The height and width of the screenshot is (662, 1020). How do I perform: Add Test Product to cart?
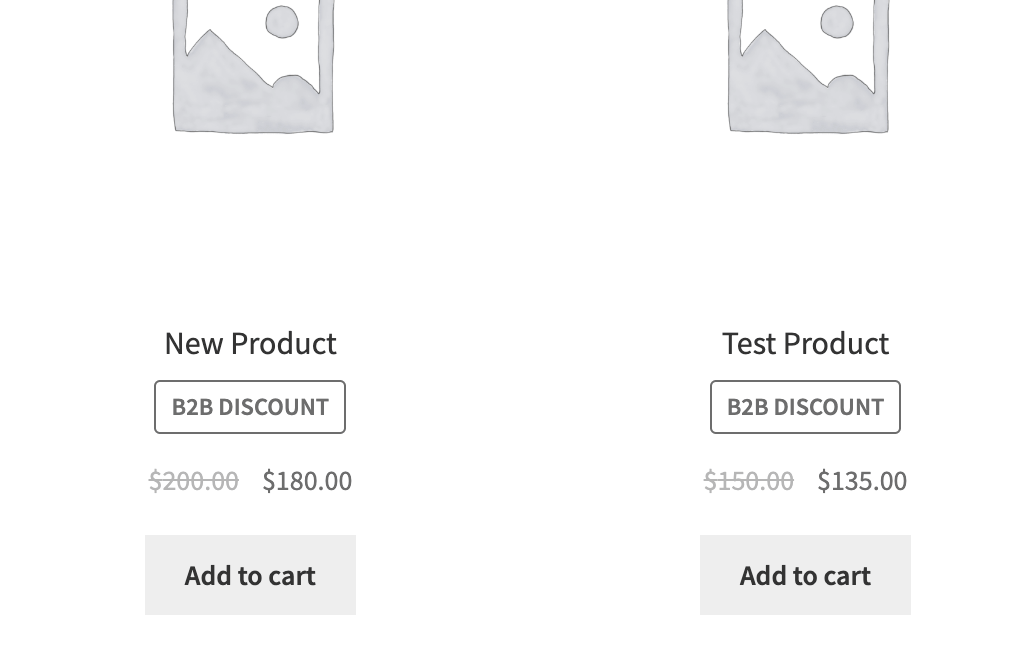pos(805,575)
